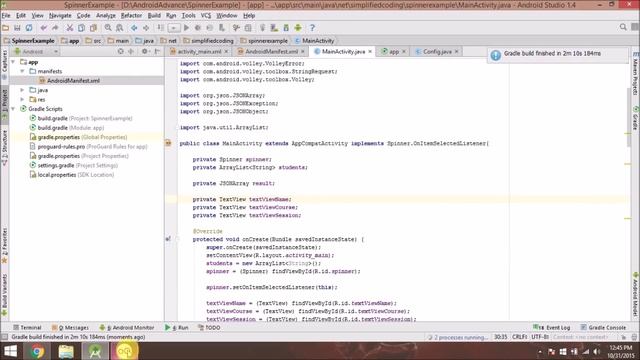The width and height of the screenshot is (640, 360).
Task: Open the Windows Start button
Action: (x=10, y=351)
